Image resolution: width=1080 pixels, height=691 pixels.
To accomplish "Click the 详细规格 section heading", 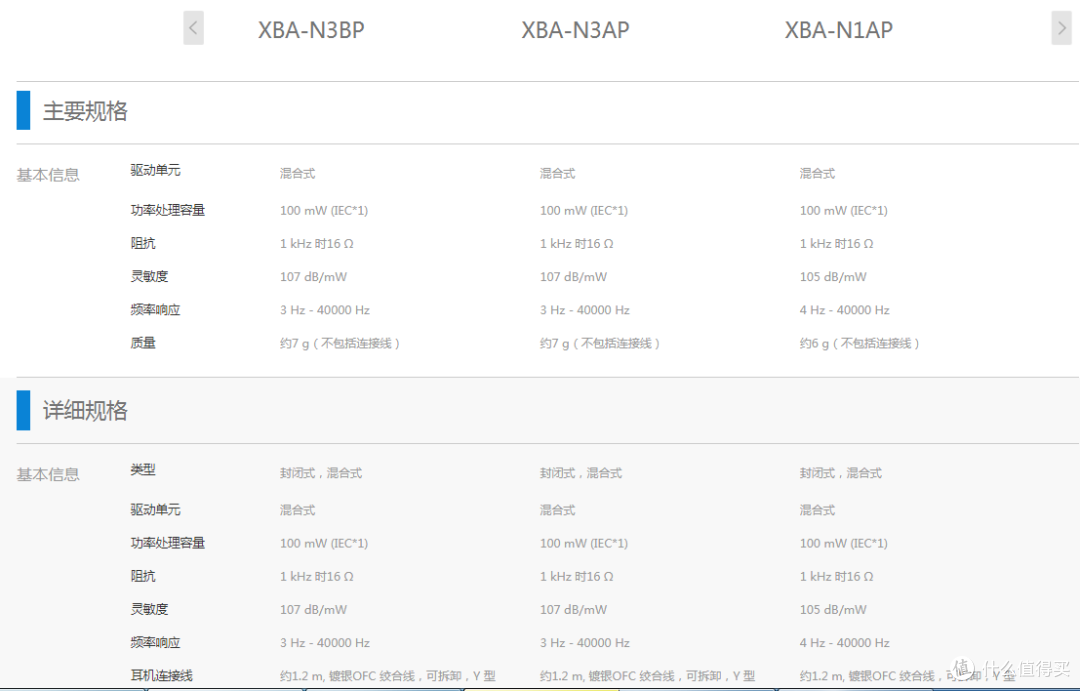I will [x=85, y=411].
